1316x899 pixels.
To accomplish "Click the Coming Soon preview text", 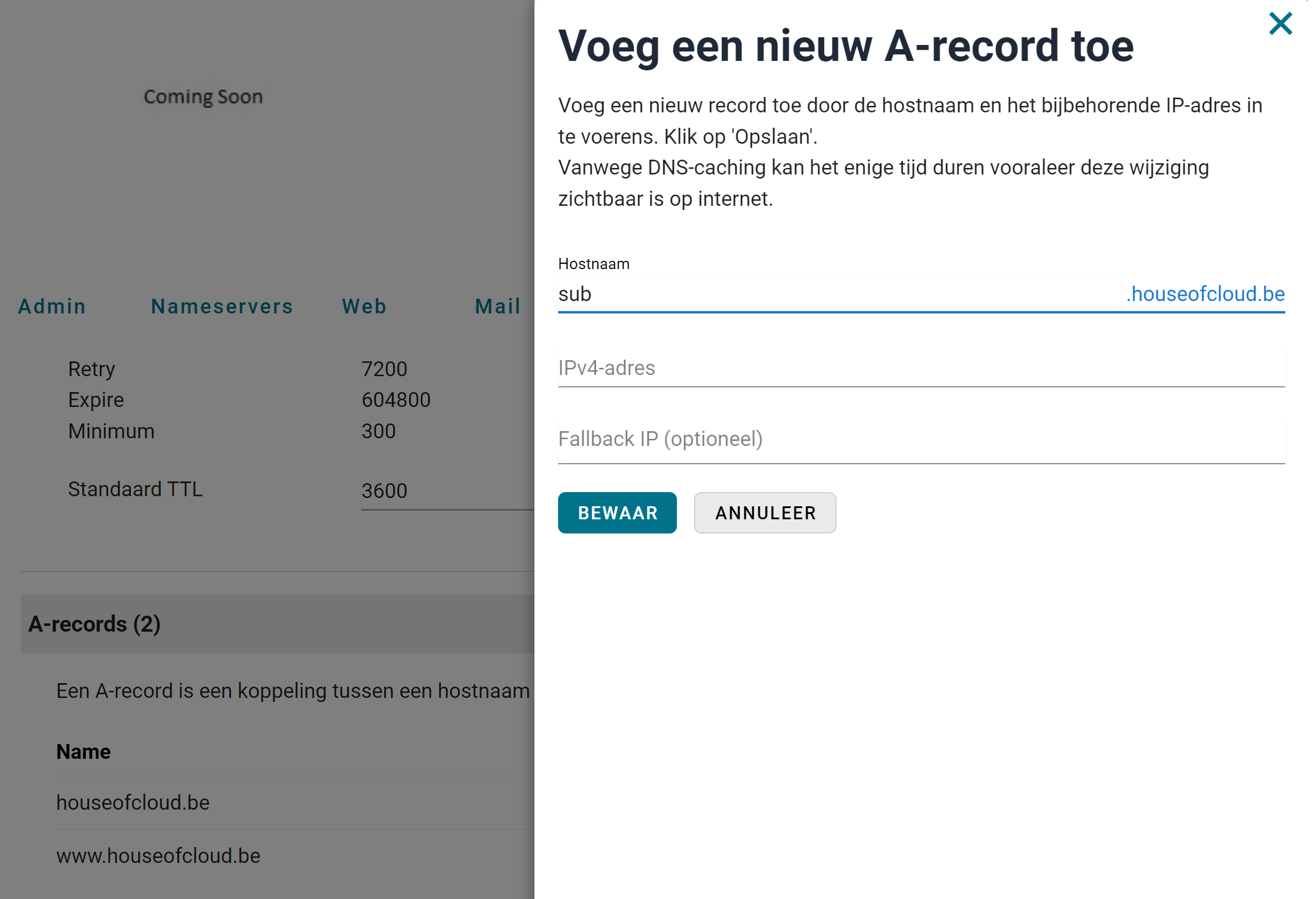I will 203,96.
